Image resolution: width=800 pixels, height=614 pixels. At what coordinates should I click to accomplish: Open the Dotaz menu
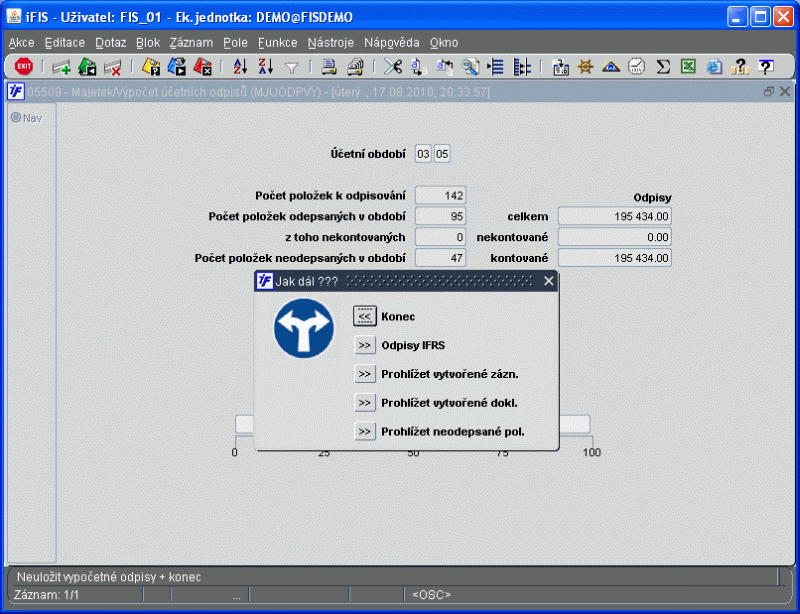pyautogui.click(x=111, y=43)
